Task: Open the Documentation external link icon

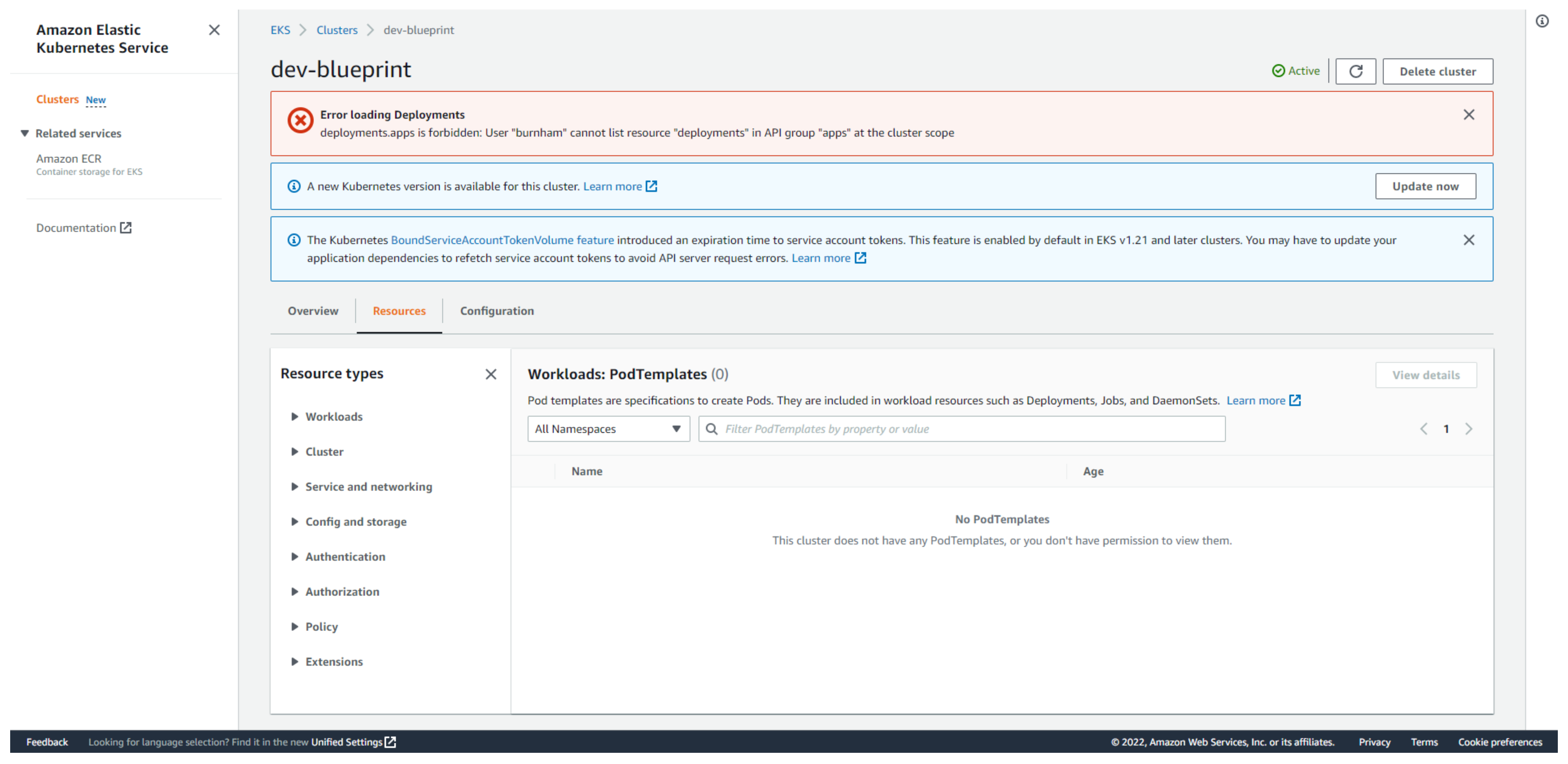Action: point(126,227)
